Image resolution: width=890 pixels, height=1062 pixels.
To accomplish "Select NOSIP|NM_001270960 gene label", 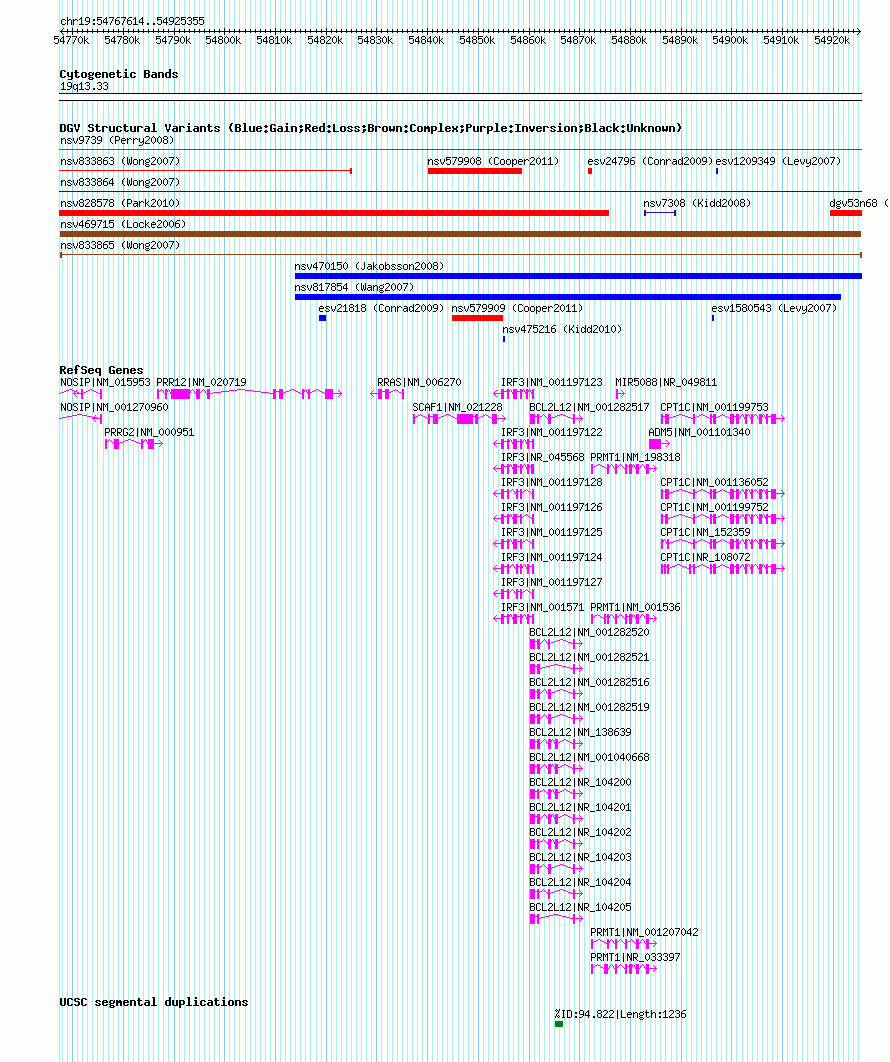I will pos(114,407).
